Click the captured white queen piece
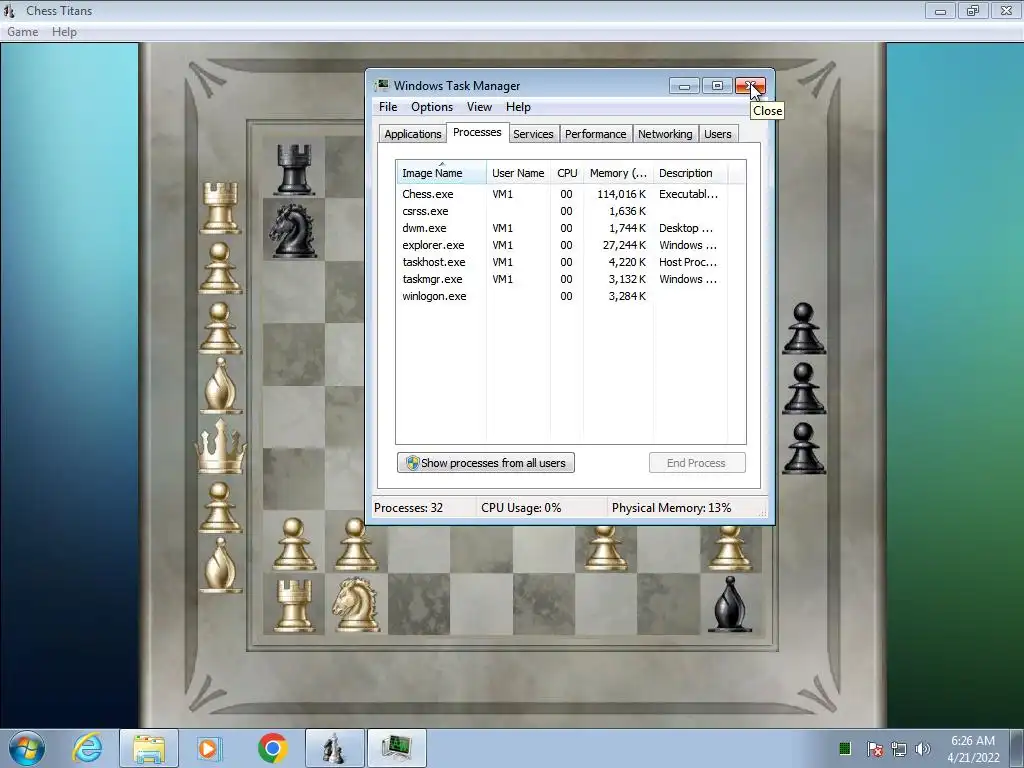Viewport: 1024px width, 768px height. [221, 446]
